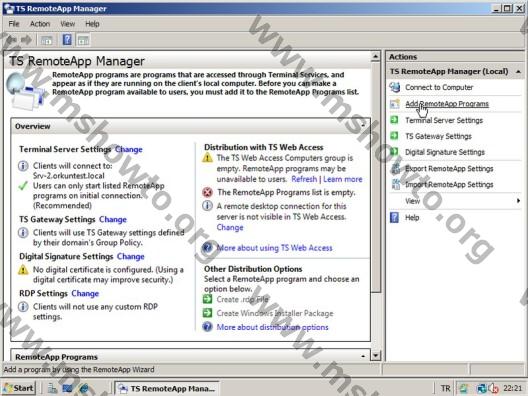
Task: Click Export RemoteApp Settings action
Action: click(x=449, y=168)
